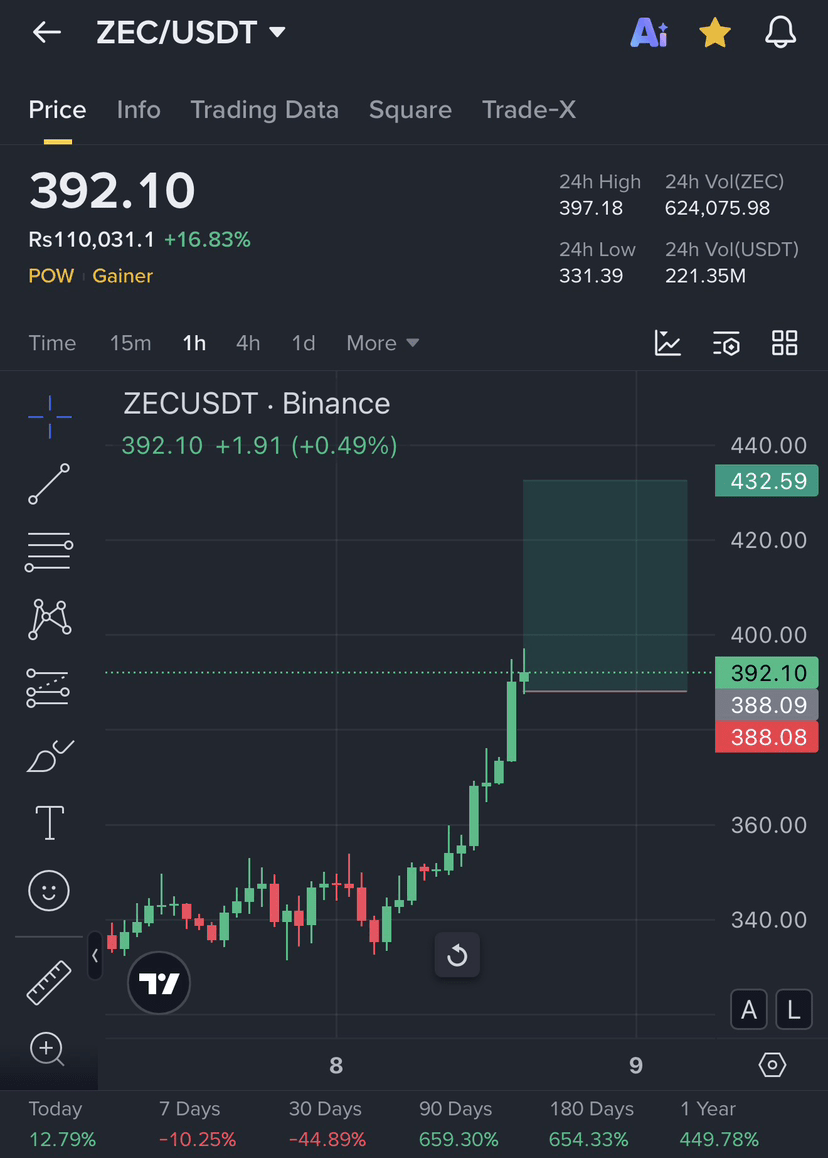Select the trend line tool
The width and height of the screenshot is (828, 1158).
49,484
